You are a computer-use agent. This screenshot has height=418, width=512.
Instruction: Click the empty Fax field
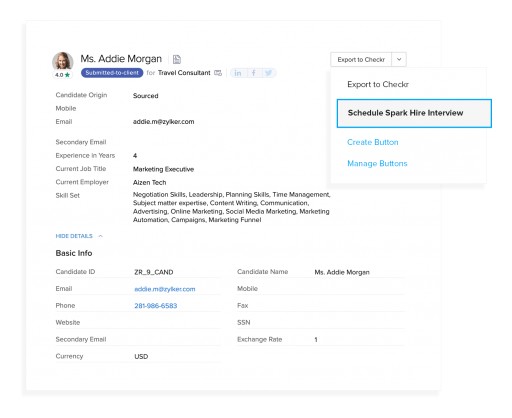tap(359, 306)
